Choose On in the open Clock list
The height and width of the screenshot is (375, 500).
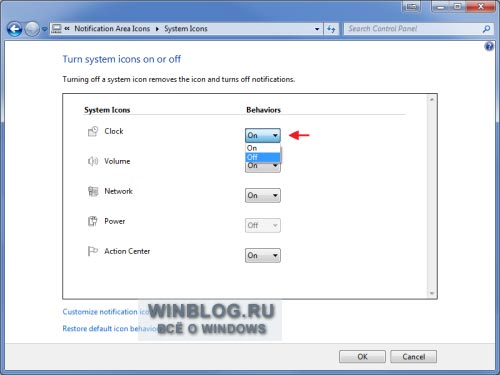click(x=263, y=148)
